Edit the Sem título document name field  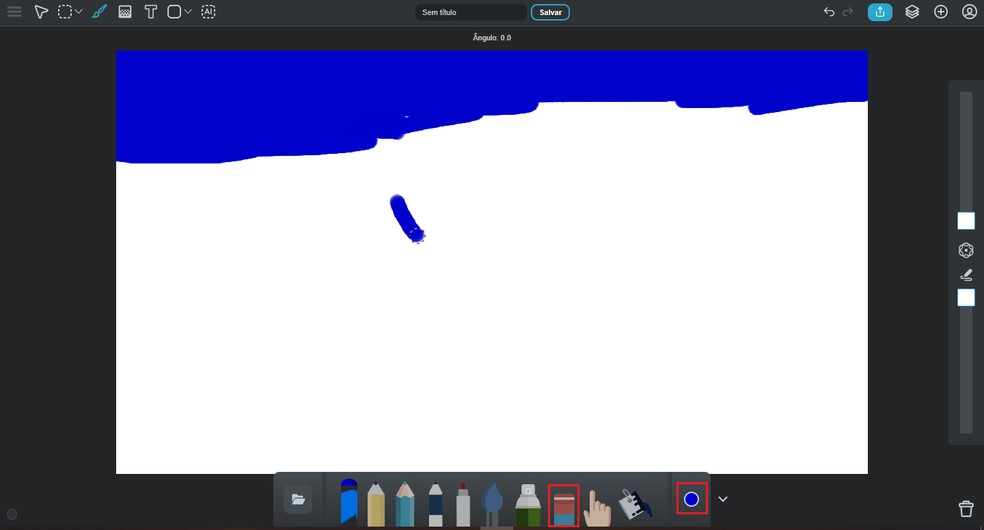point(471,12)
